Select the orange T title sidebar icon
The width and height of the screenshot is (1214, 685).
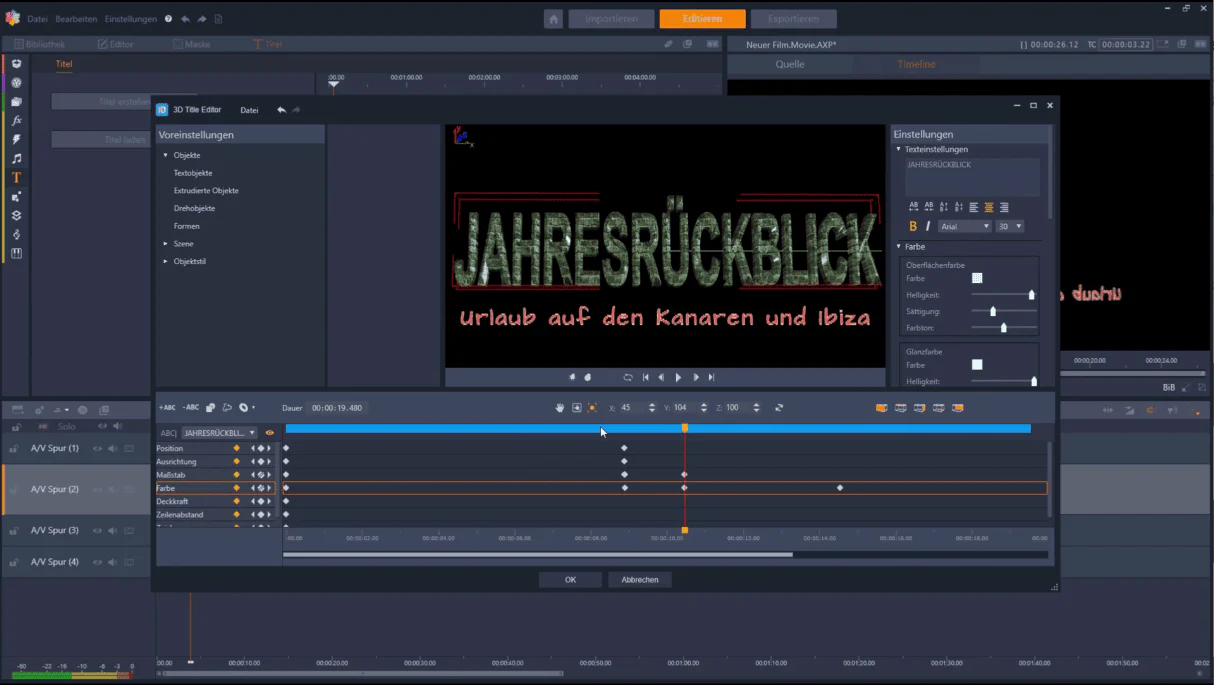(16, 177)
